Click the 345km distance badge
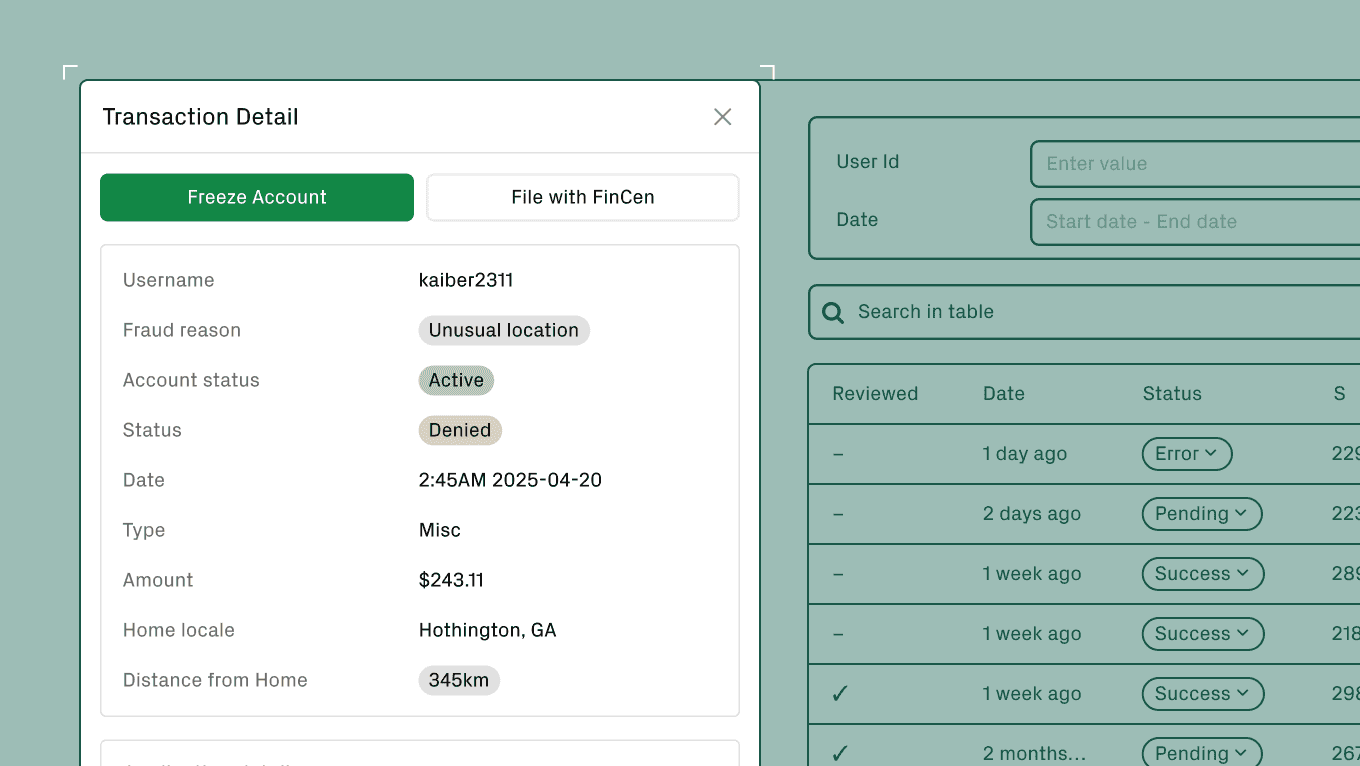 [x=458, y=680]
